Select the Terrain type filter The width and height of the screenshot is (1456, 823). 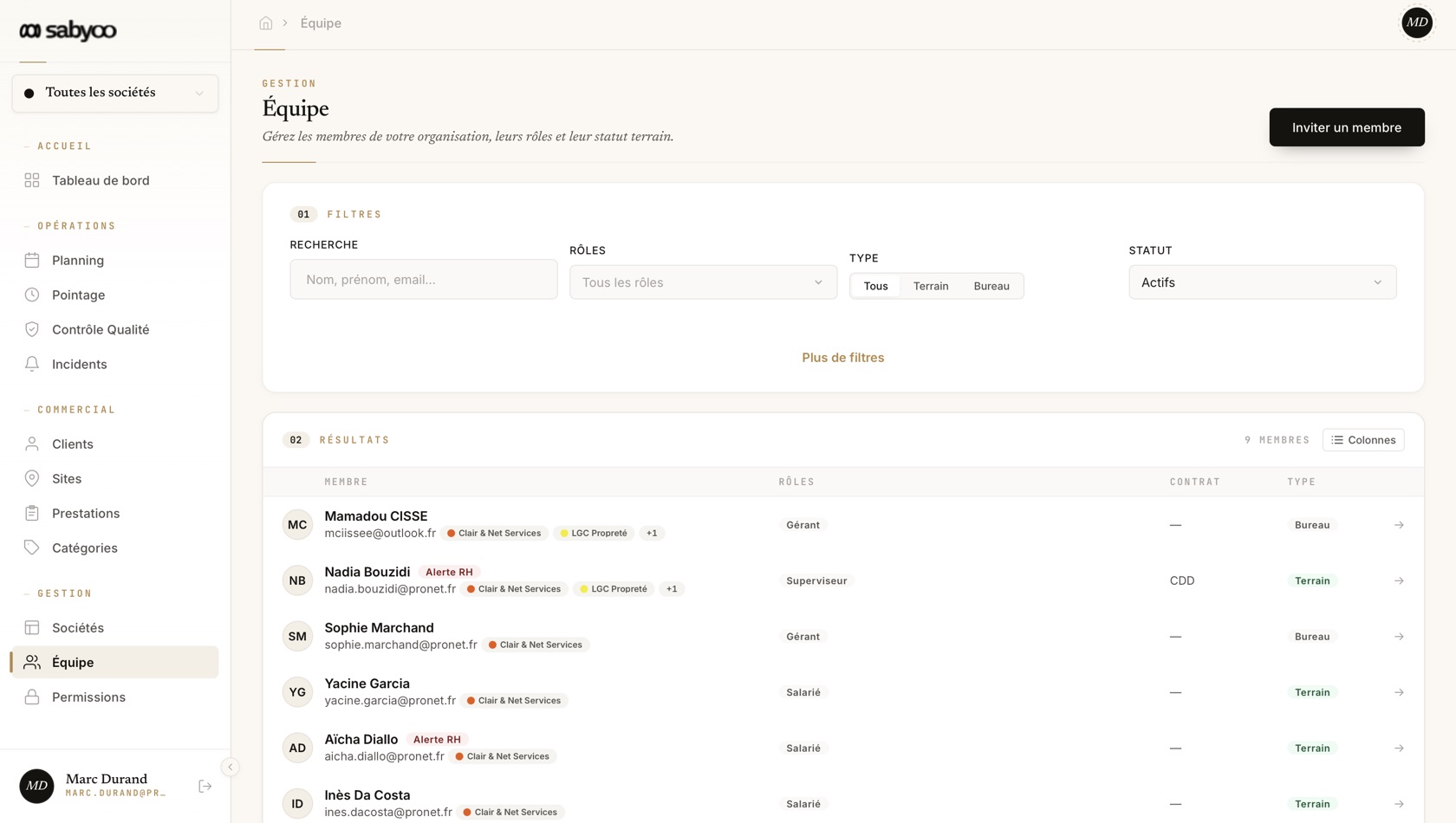coord(931,286)
